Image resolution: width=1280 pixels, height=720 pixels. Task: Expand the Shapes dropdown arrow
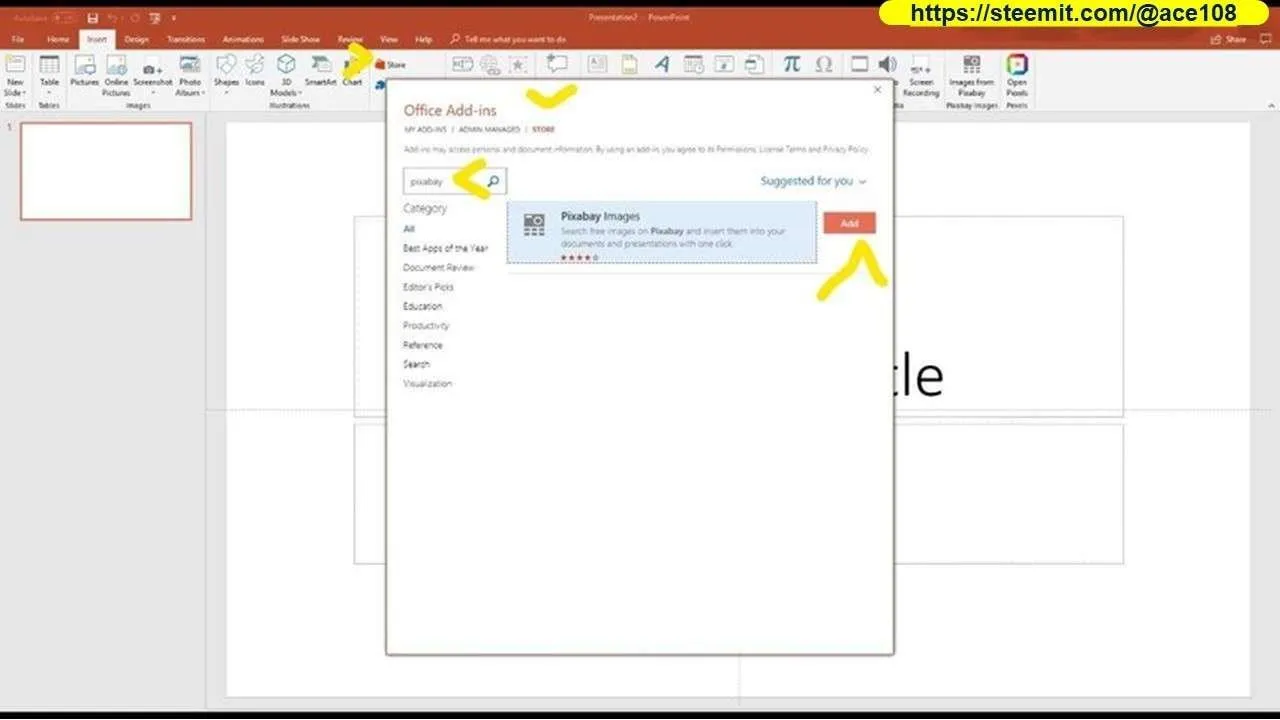226,93
